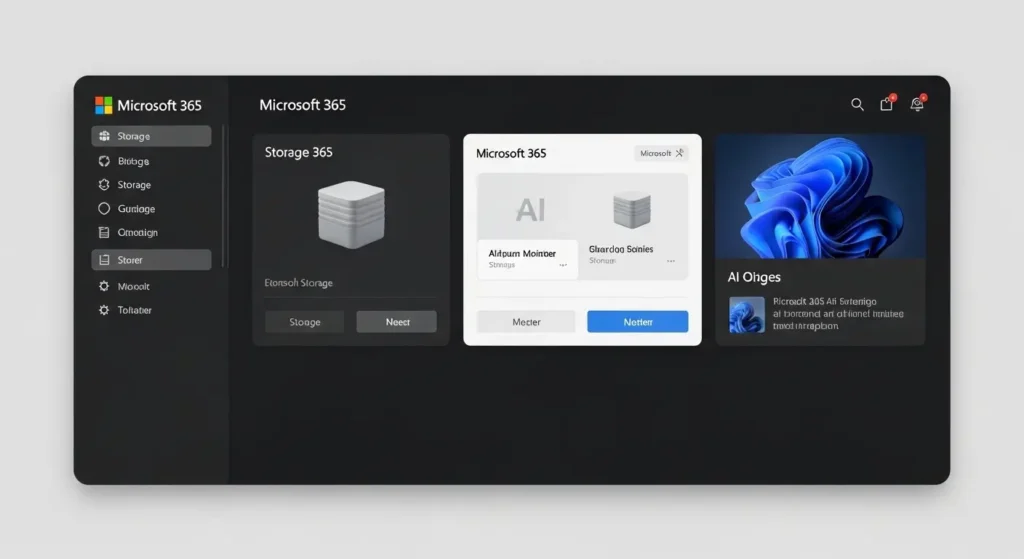This screenshot has width=1024, height=559.
Task: Click the large cube image on the Storage 365 card
Action: pos(351,214)
